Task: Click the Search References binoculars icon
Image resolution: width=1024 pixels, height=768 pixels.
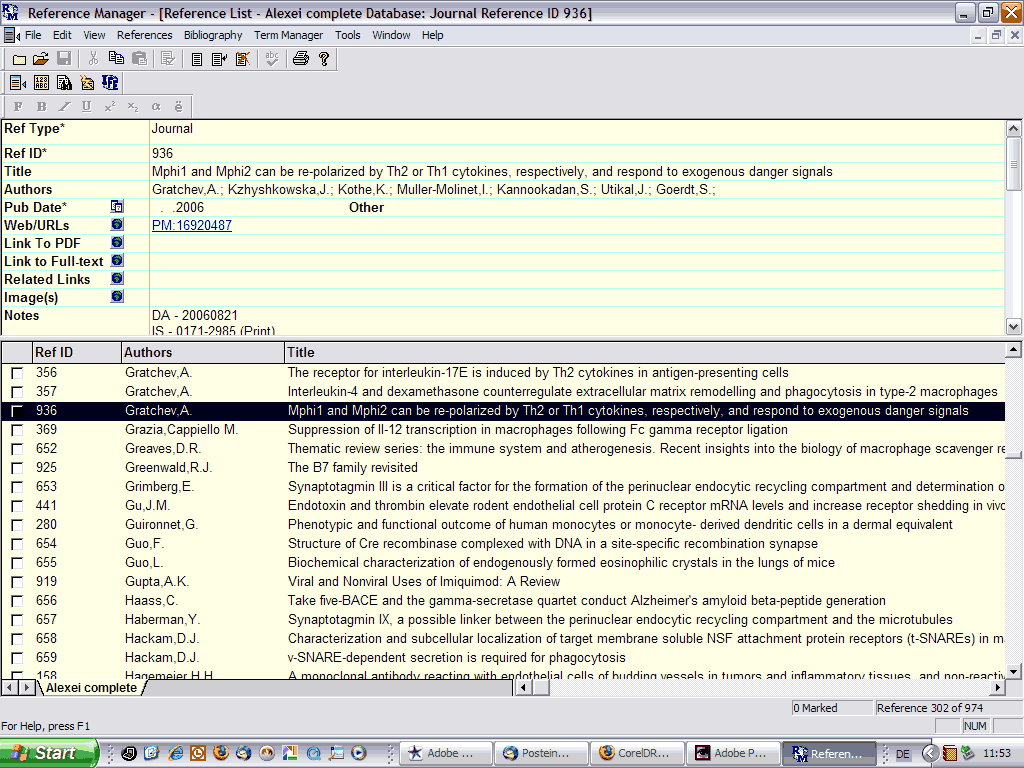Action: [64, 83]
